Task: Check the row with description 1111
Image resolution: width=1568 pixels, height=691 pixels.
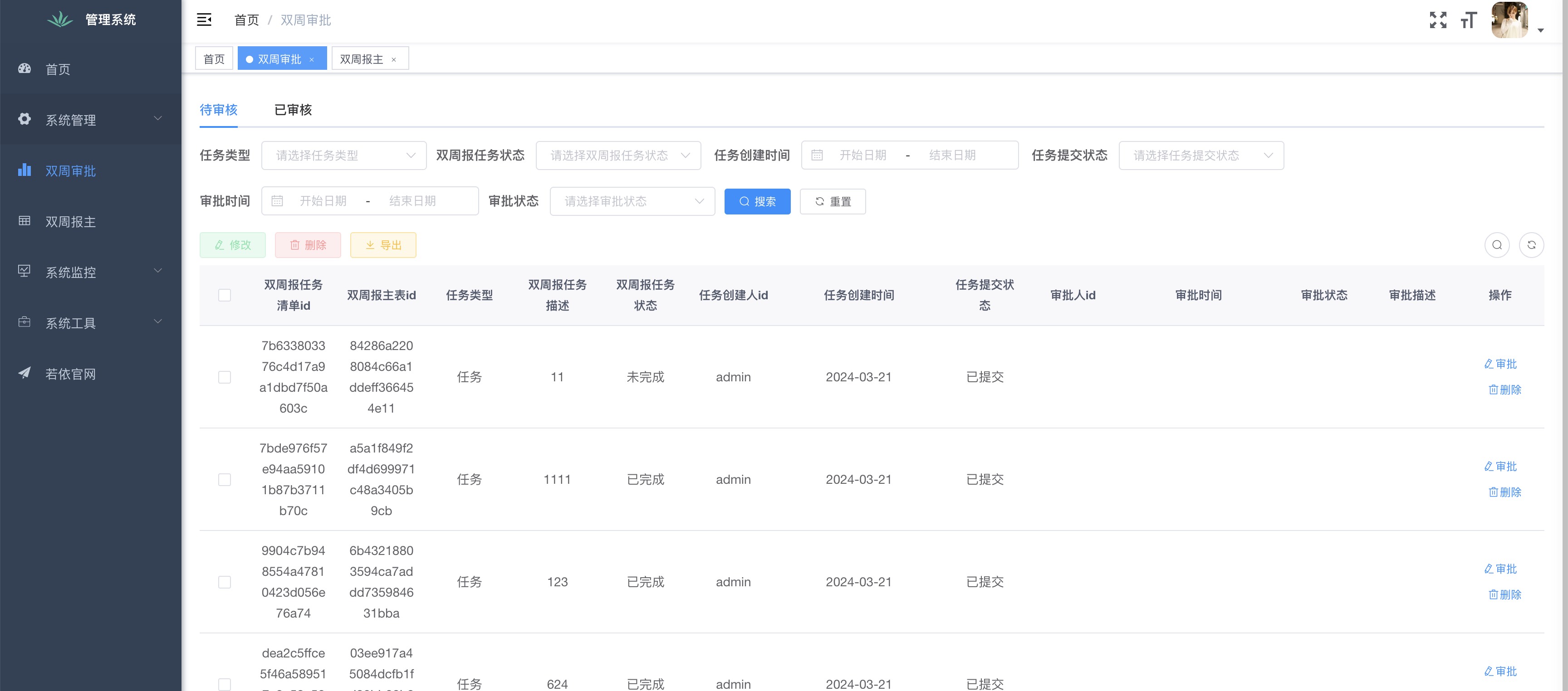Action: coord(225,480)
